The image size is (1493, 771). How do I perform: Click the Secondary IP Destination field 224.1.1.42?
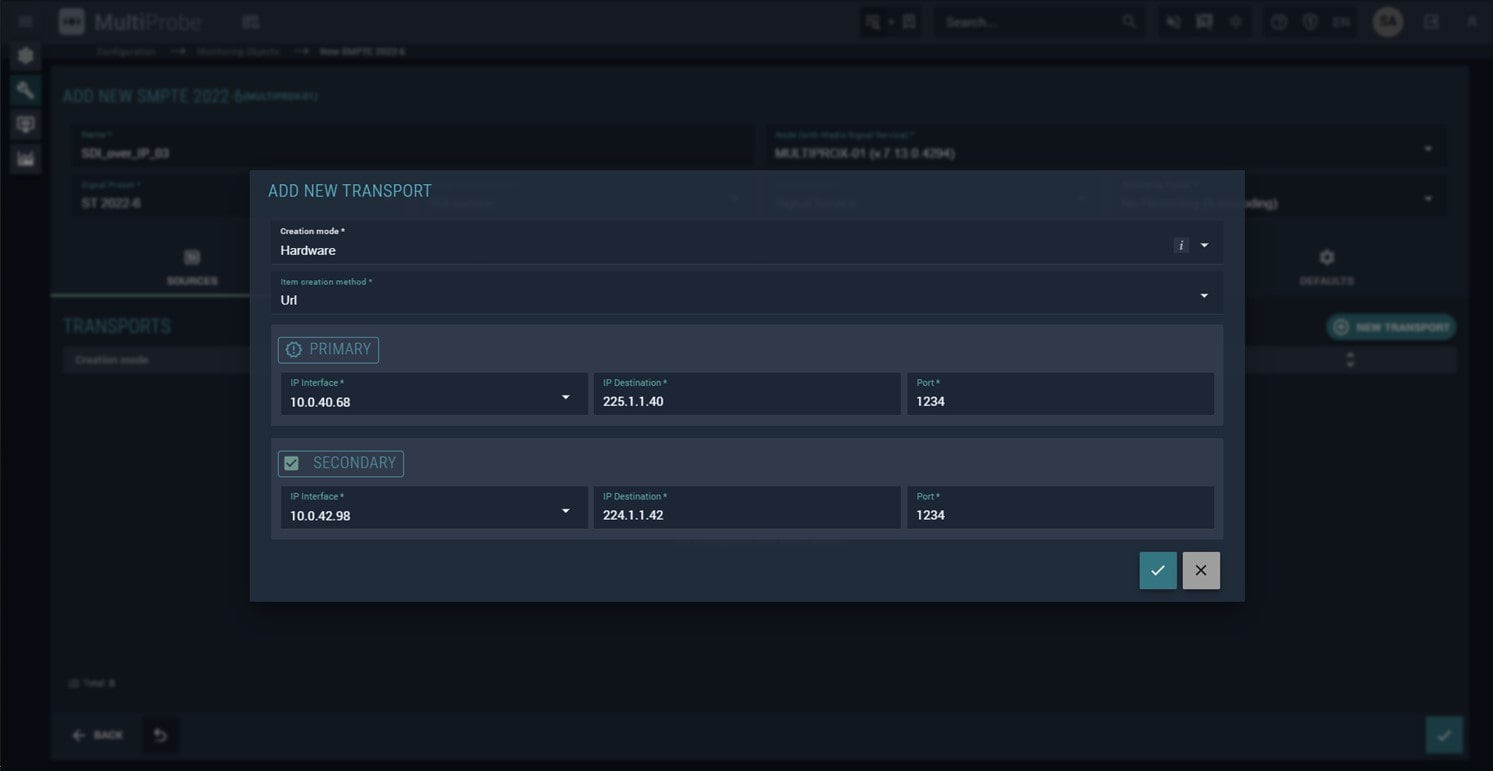click(746, 508)
